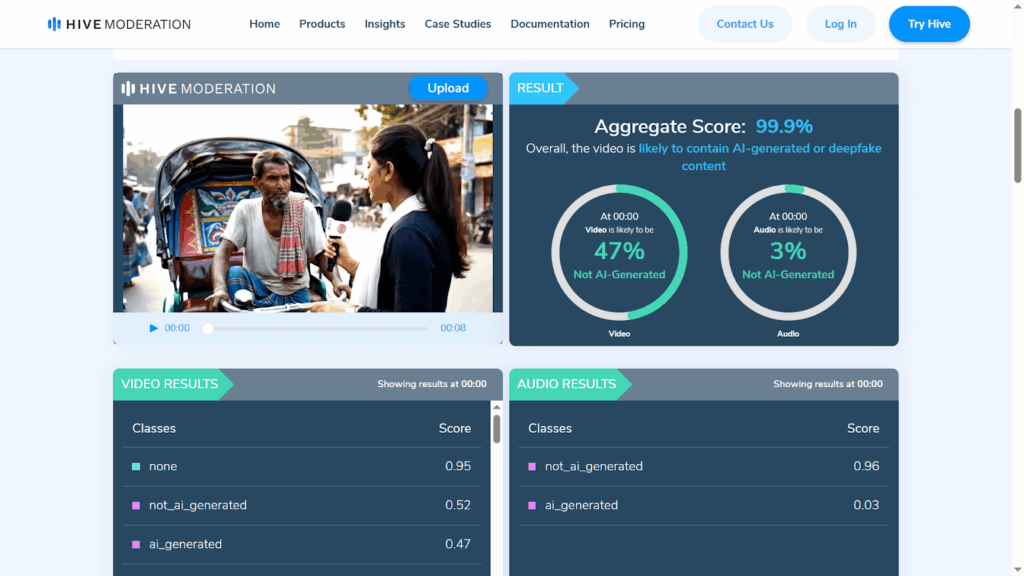1024x576 pixels.
Task: Click the 0.96 audio score value
Action: point(866,466)
